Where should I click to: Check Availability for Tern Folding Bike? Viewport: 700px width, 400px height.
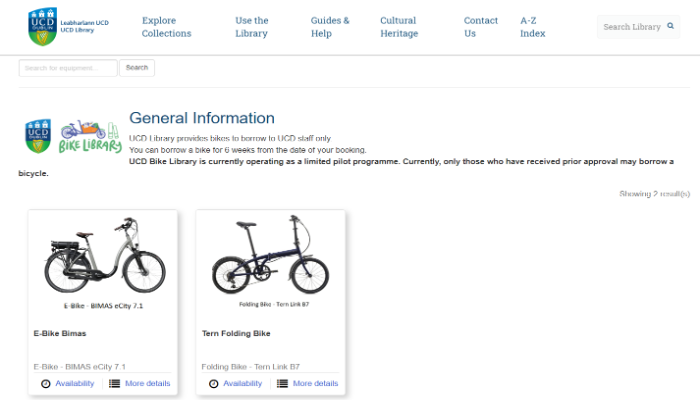[x=242, y=383]
